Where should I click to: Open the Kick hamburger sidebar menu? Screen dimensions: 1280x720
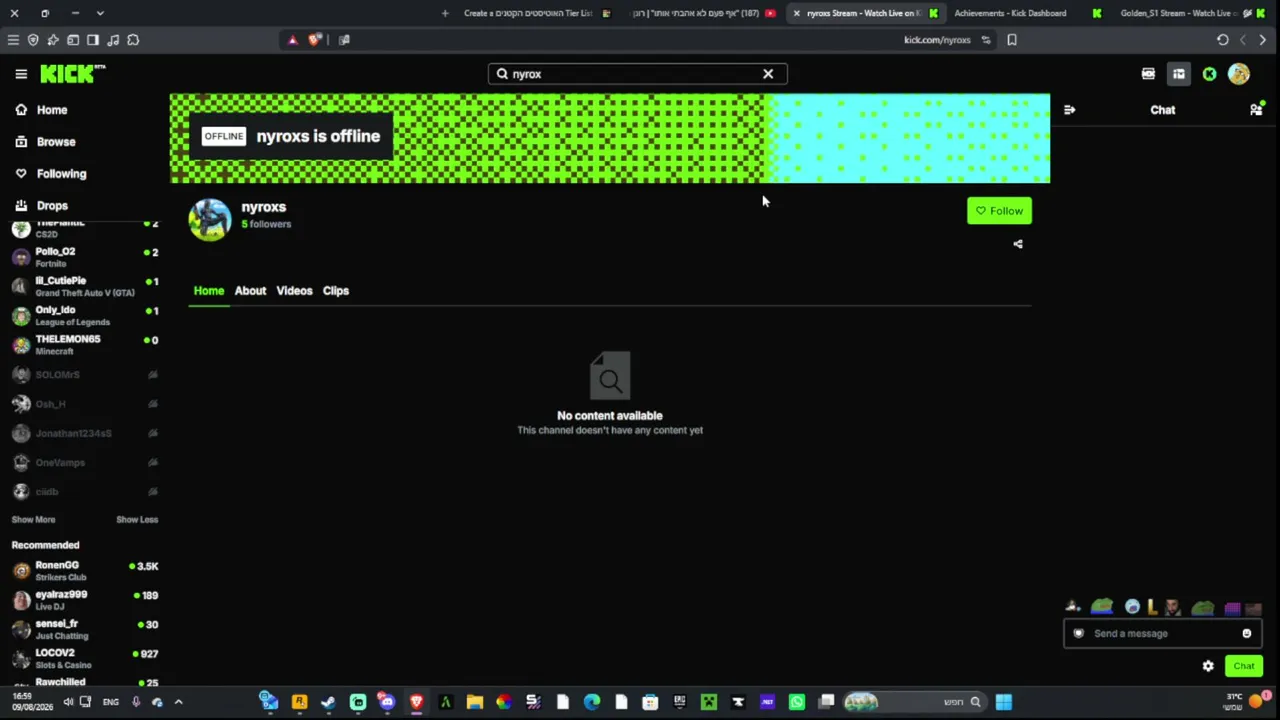(x=21, y=74)
